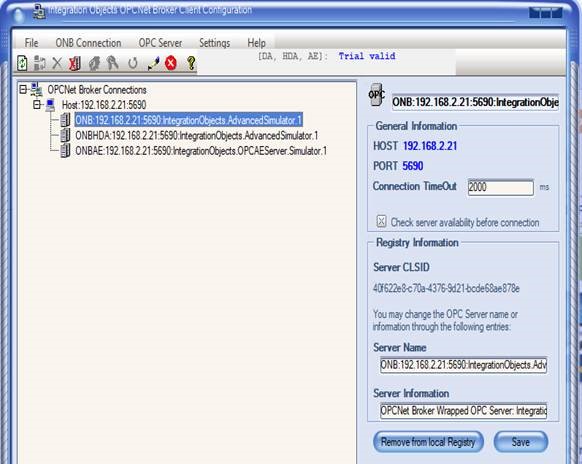Click the server icon beside the ONBHDA entry
The image size is (582, 464).
[65, 135]
